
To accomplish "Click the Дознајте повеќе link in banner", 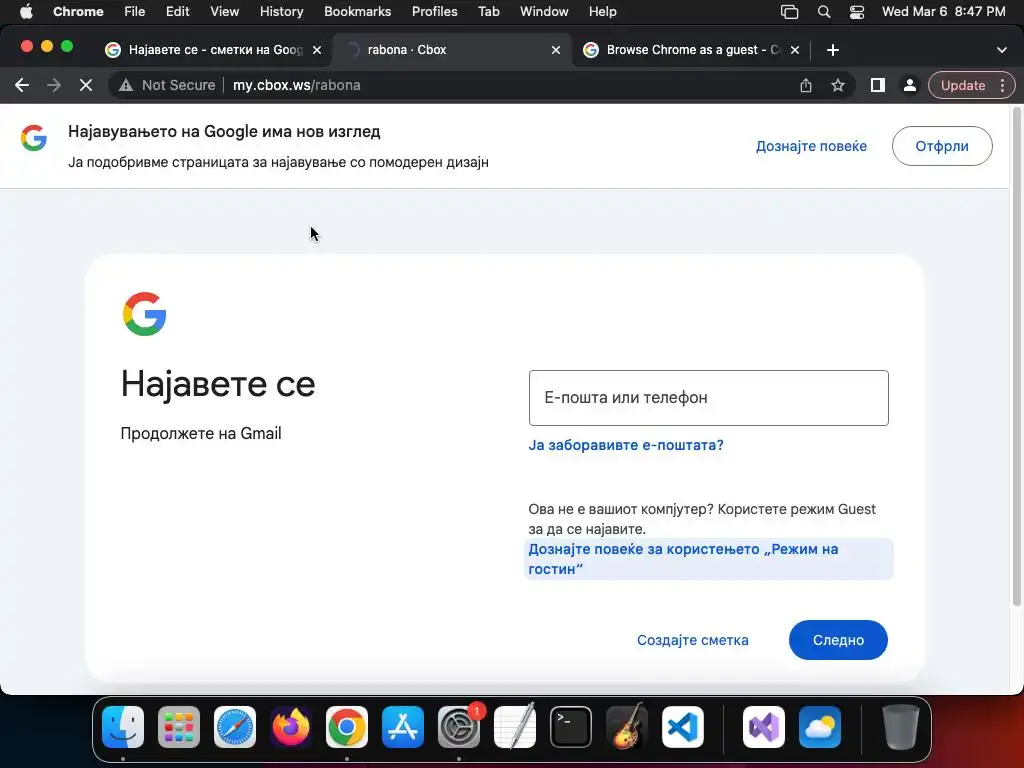I will (811, 146).
